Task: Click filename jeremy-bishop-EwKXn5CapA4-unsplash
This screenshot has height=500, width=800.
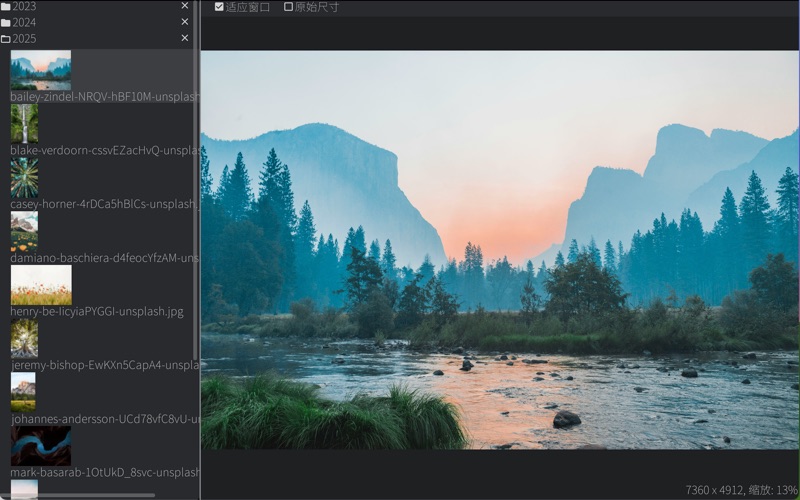Action: coord(105,365)
